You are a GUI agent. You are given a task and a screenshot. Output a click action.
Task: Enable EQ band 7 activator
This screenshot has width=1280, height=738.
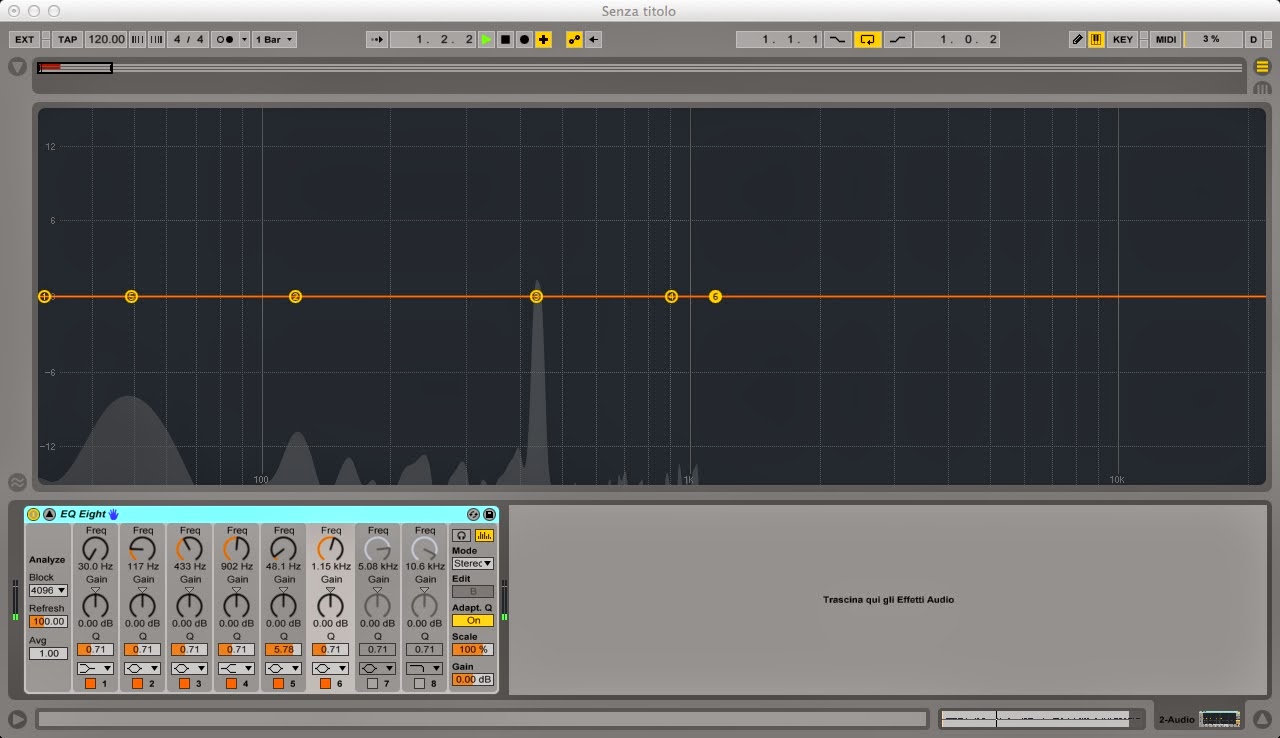pyautogui.click(x=372, y=684)
